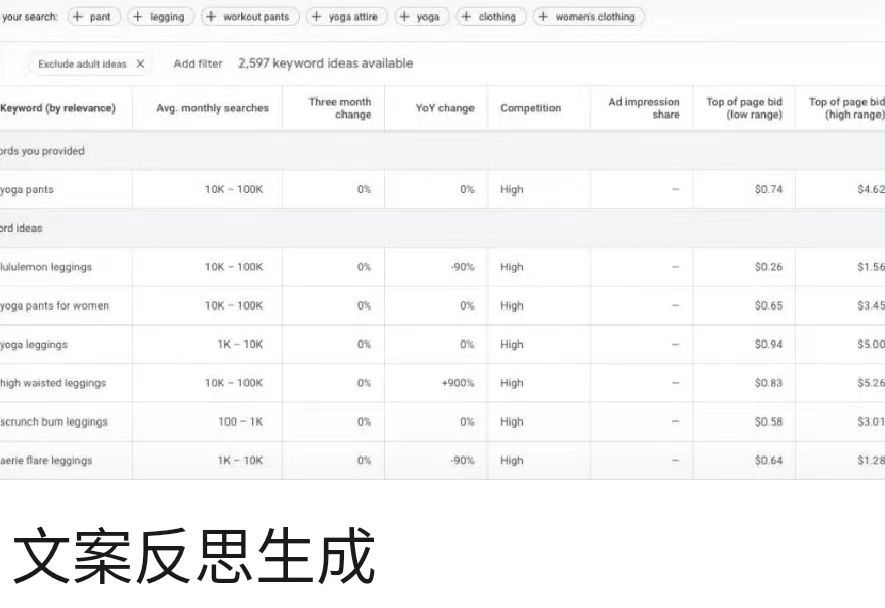The height and width of the screenshot is (608, 885).
Task: Sort table by Avg. monthly searches
Action: tap(208, 107)
